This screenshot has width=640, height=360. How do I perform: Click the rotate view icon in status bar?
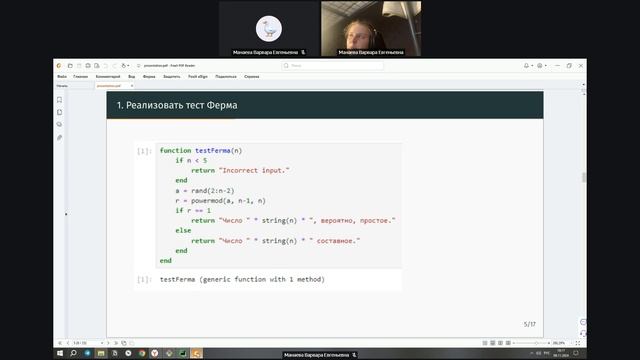click(x=124, y=343)
